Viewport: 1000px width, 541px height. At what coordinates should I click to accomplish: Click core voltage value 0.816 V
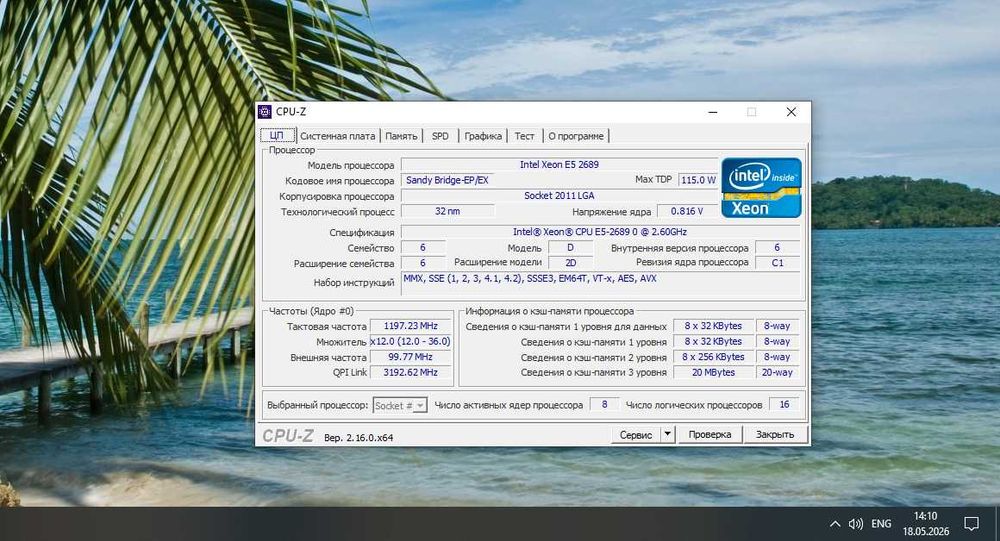click(687, 211)
